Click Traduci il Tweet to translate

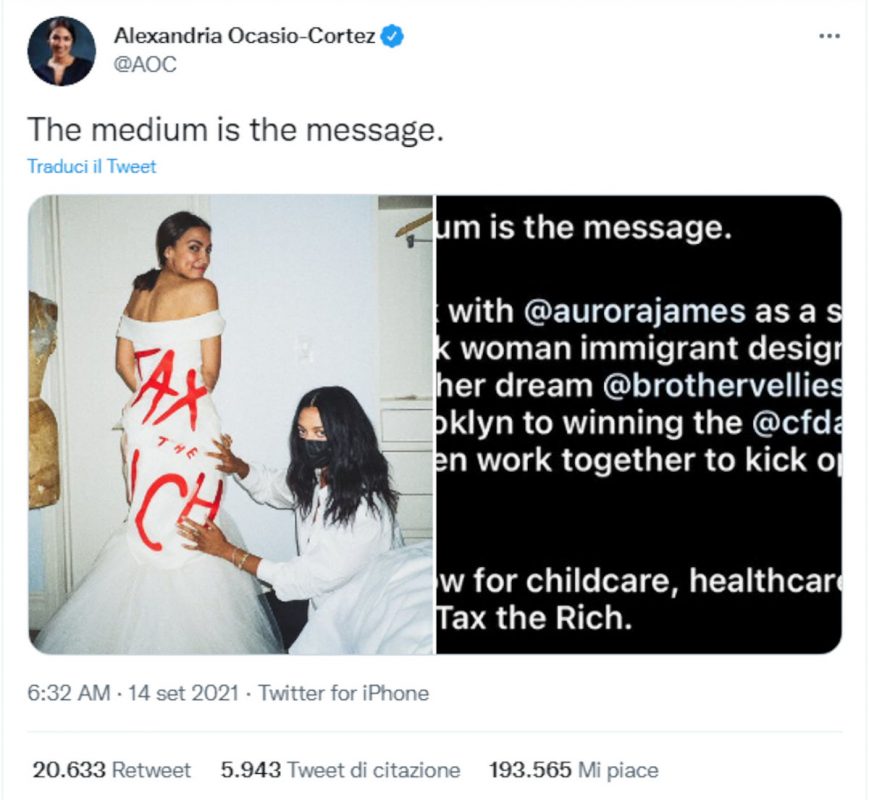point(91,166)
